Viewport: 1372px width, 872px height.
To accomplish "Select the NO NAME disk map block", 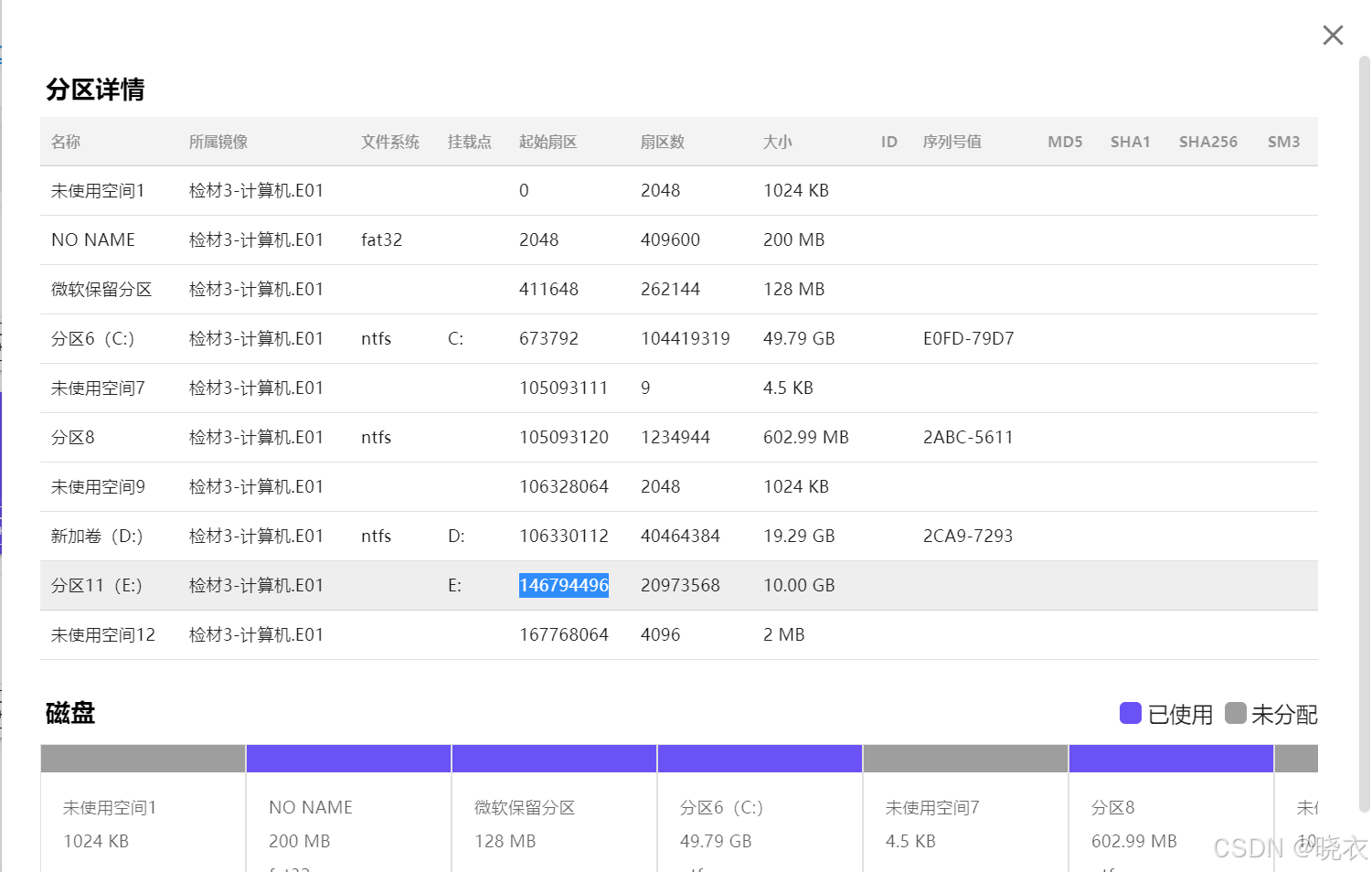I will (348, 808).
